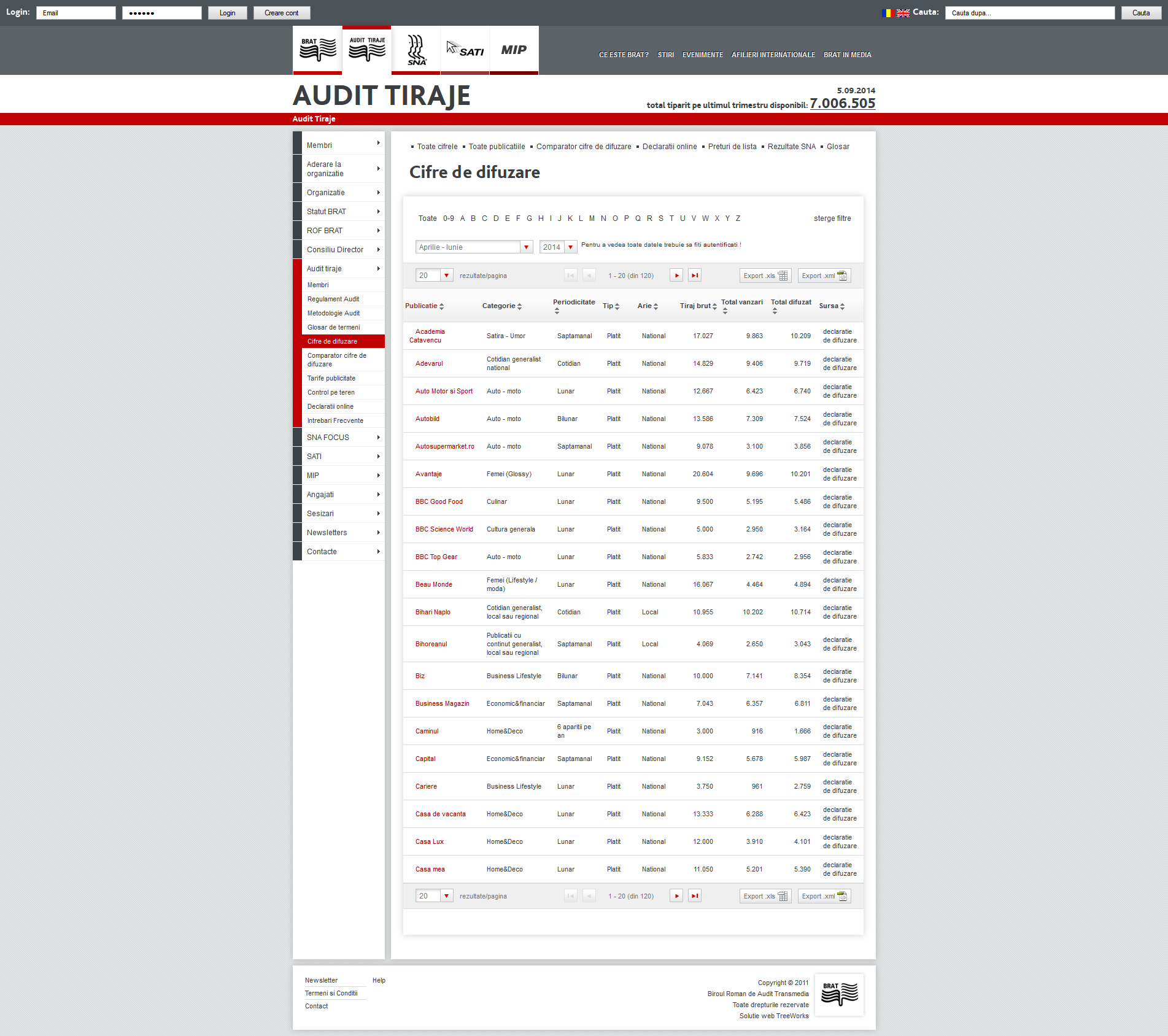Click top Export .xml button
Viewport: 1168px width, 1036px height.
pyautogui.click(x=824, y=276)
